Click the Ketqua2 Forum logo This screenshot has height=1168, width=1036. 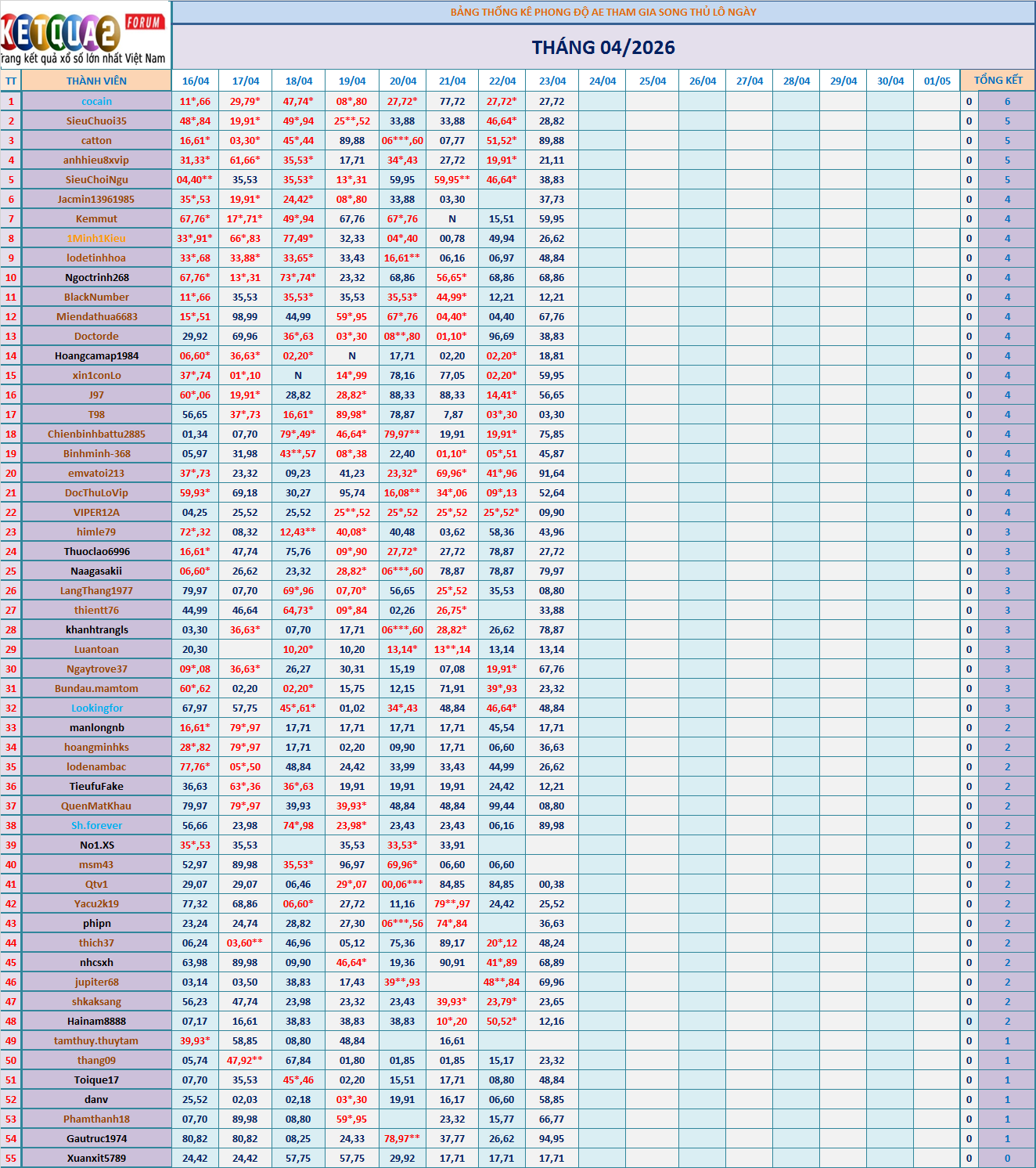click(85, 34)
